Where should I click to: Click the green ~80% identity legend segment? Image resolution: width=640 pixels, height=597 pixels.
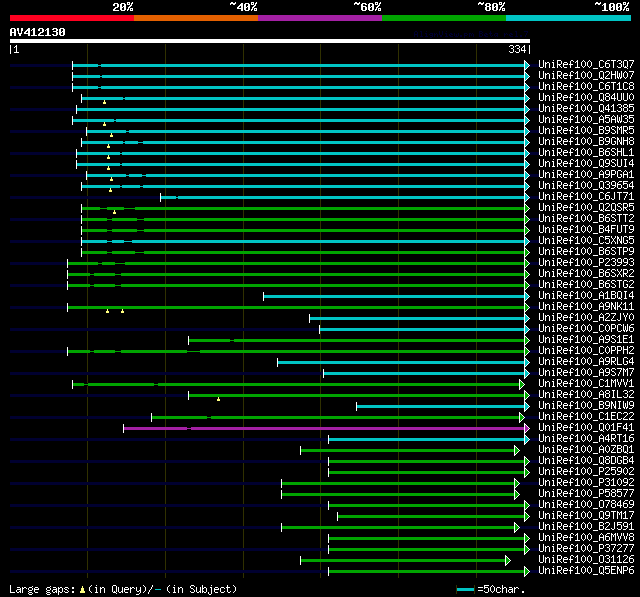click(444, 18)
